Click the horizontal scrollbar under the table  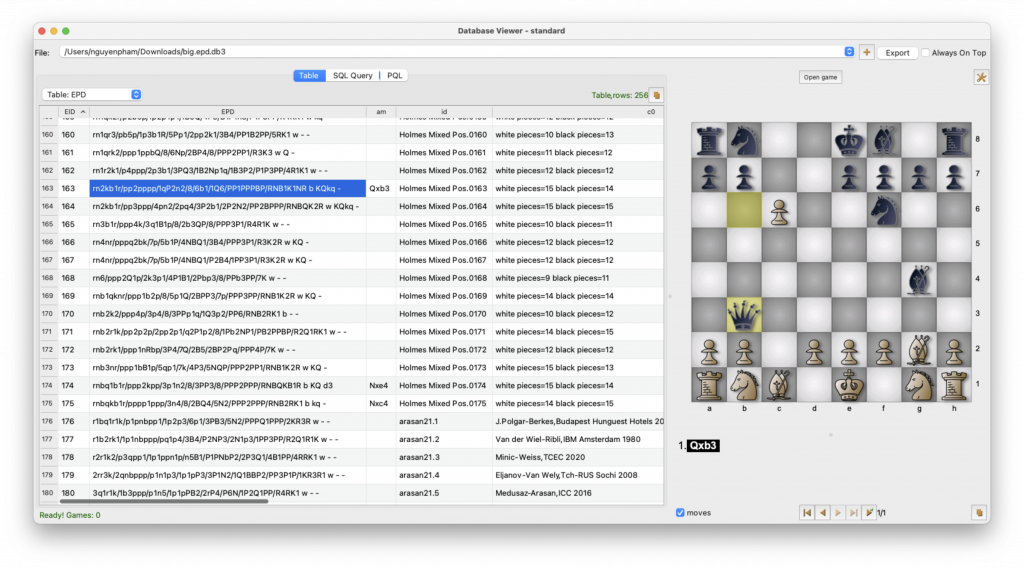[180, 501]
